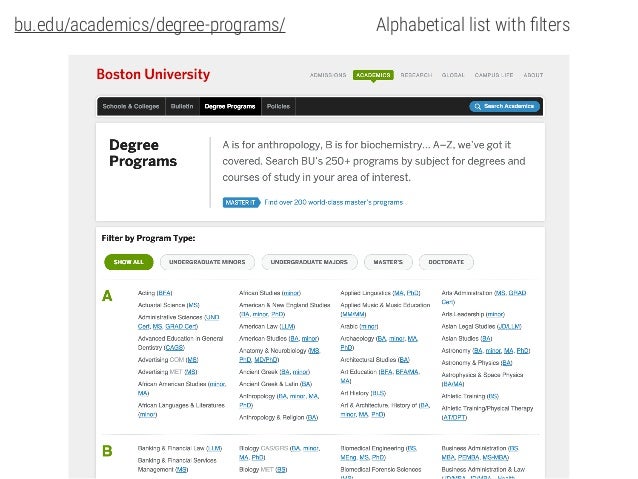Open the BFA link for Acting
The image size is (638, 479).
tap(165, 293)
